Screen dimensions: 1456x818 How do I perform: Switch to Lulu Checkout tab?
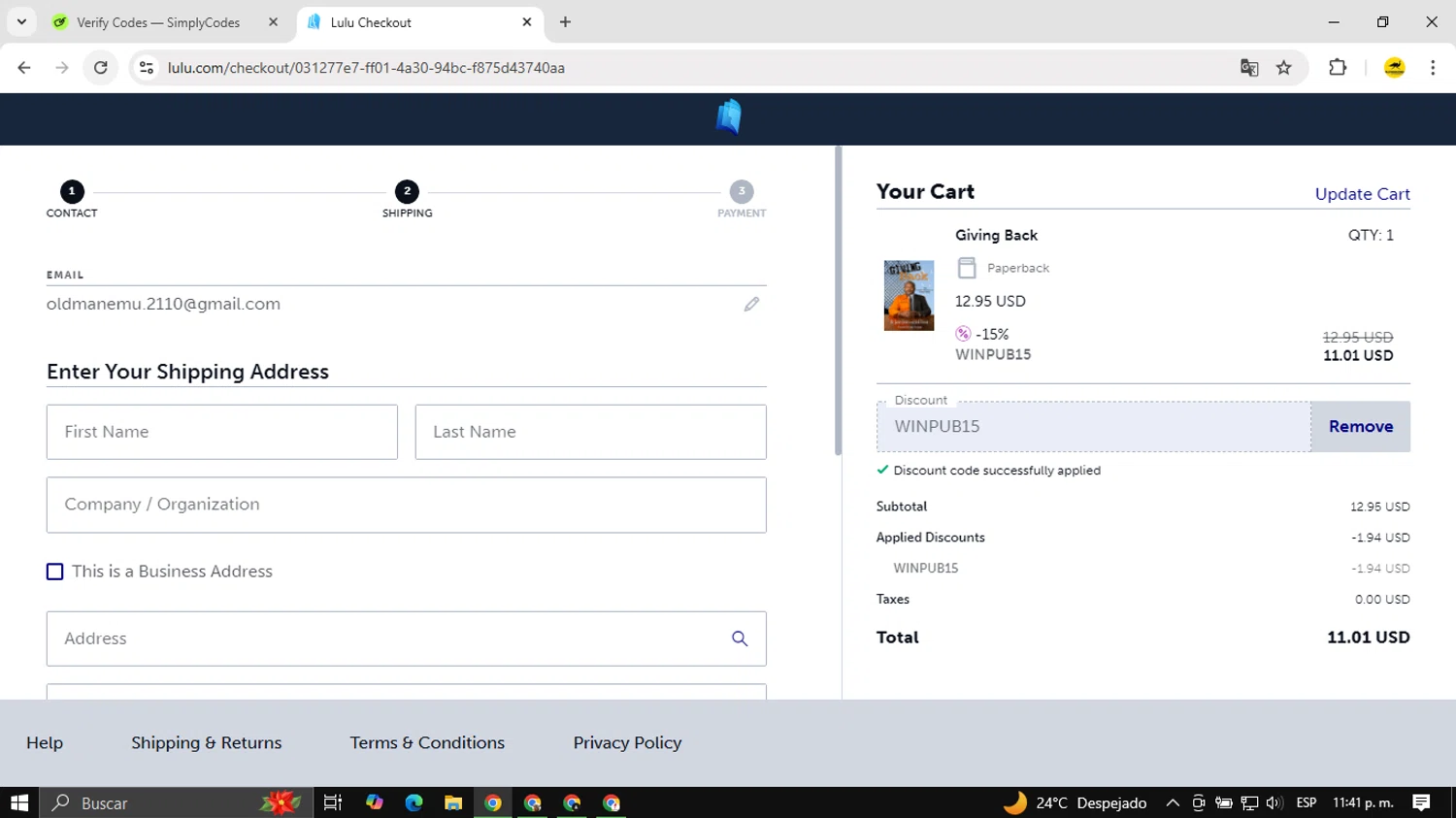click(x=419, y=22)
